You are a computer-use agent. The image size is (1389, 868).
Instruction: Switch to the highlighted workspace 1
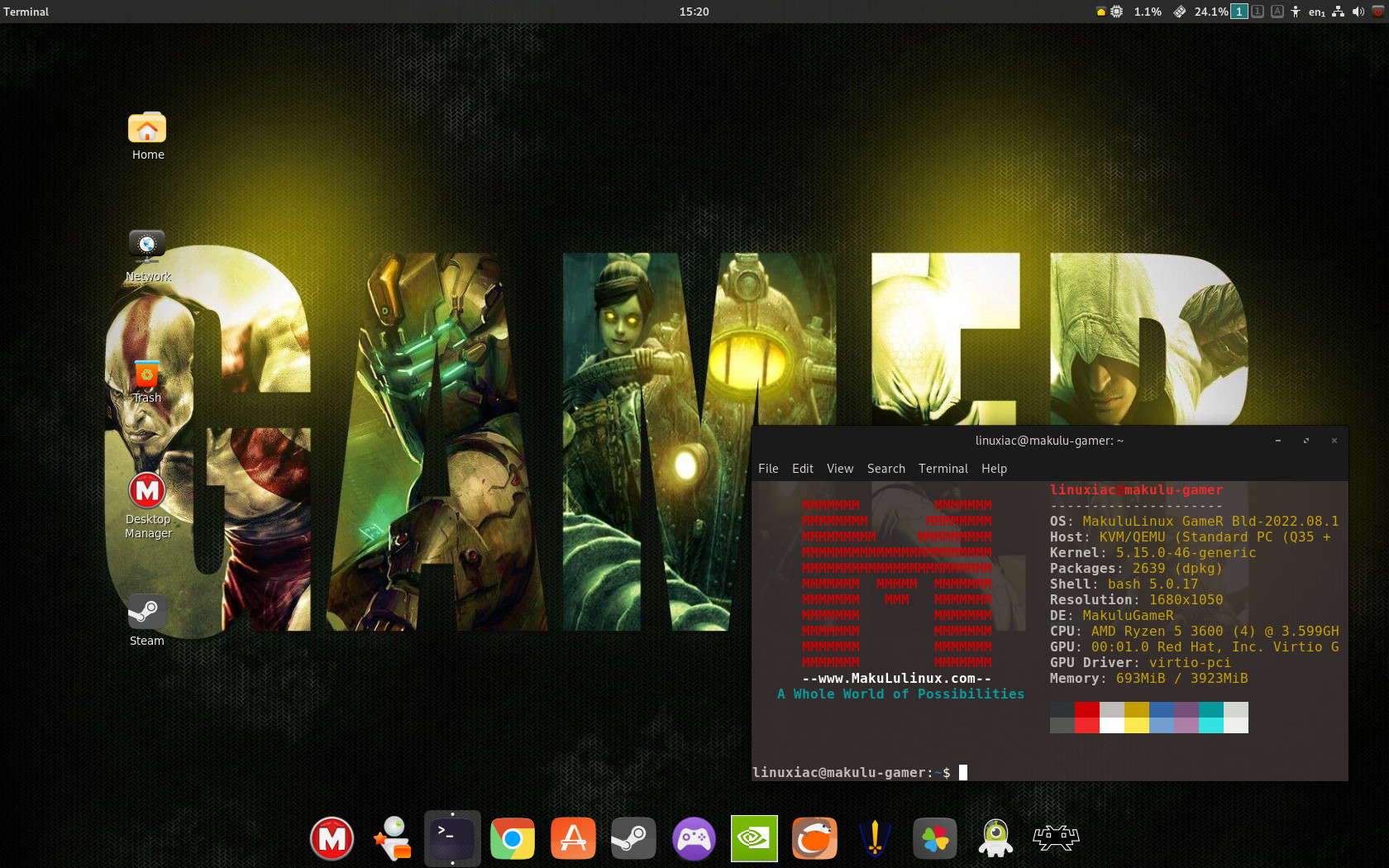click(x=1239, y=12)
